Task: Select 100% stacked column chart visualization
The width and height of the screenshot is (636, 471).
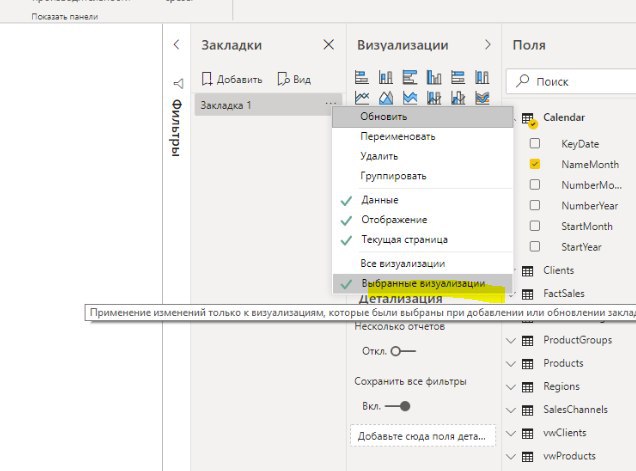Action: click(482, 77)
